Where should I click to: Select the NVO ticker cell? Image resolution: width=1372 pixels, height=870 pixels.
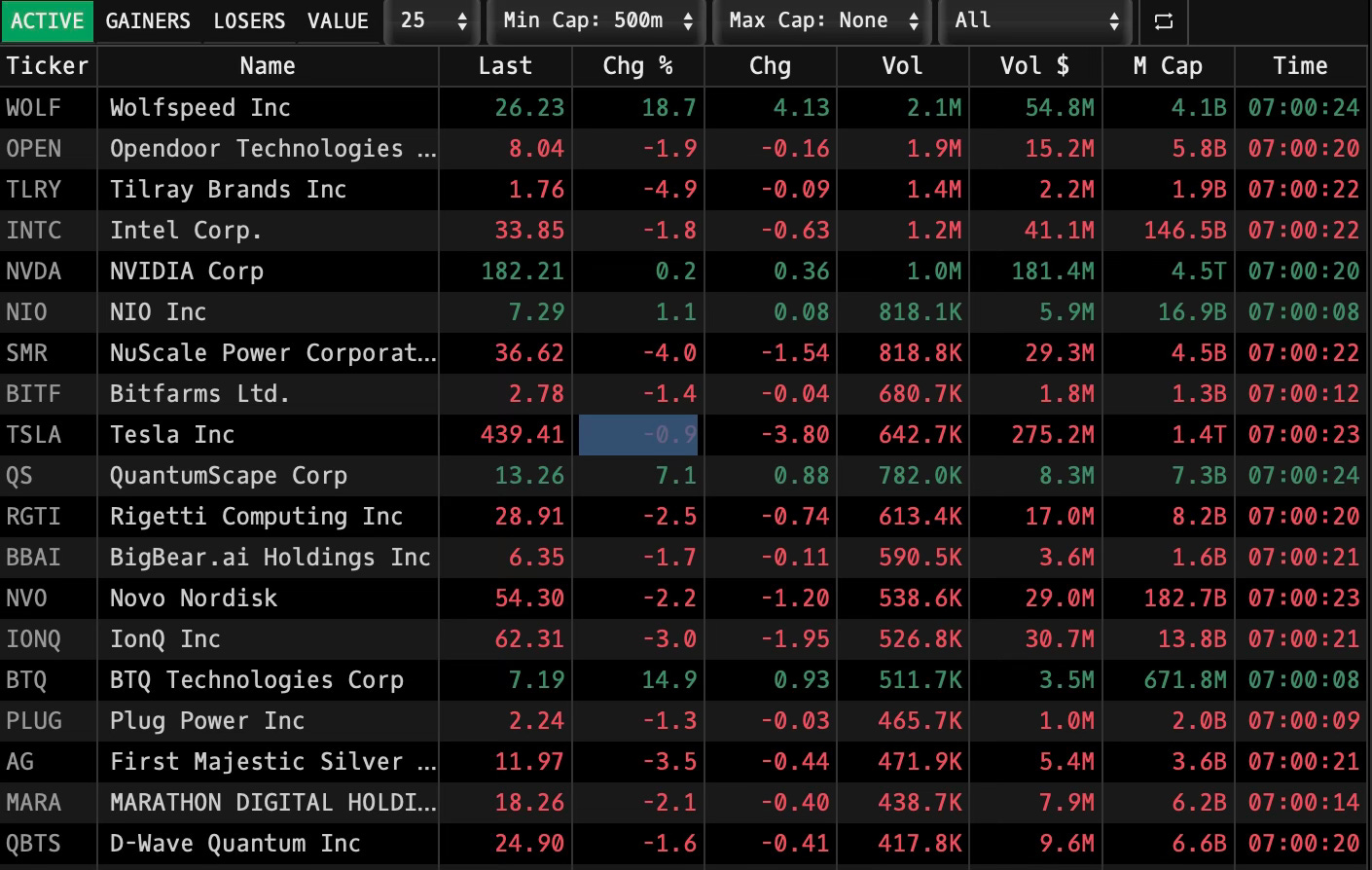(48, 598)
